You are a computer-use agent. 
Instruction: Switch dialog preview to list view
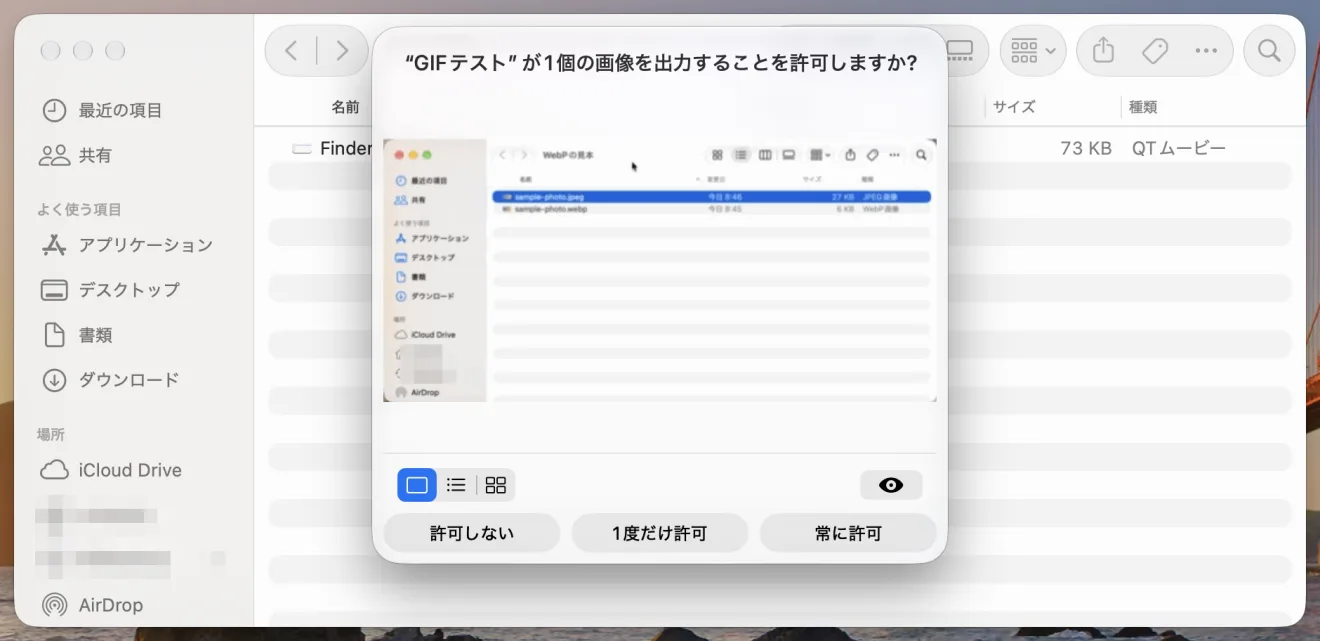point(456,485)
